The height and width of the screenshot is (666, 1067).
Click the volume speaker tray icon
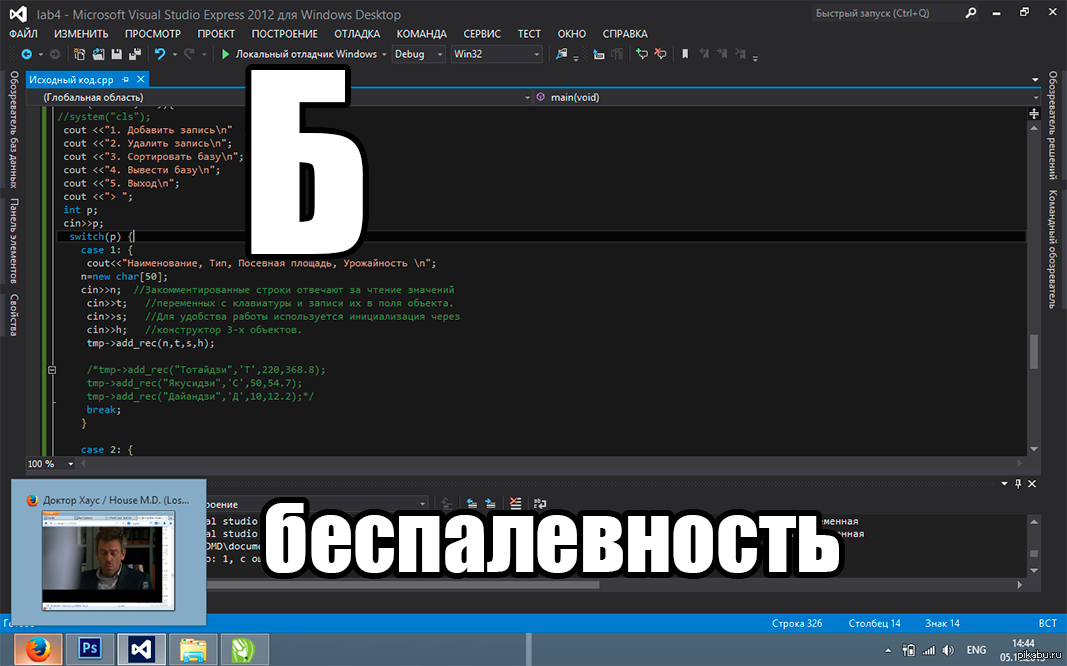[x=948, y=650]
